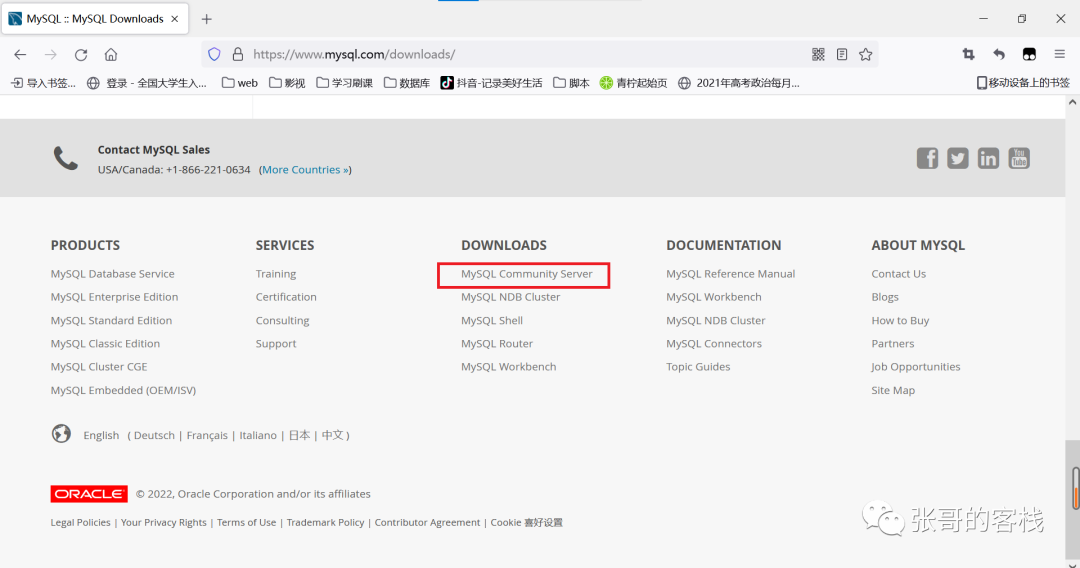Open MySQL Community Server download link
Image resolution: width=1080 pixels, height=568 pixels.
point(526,273)
